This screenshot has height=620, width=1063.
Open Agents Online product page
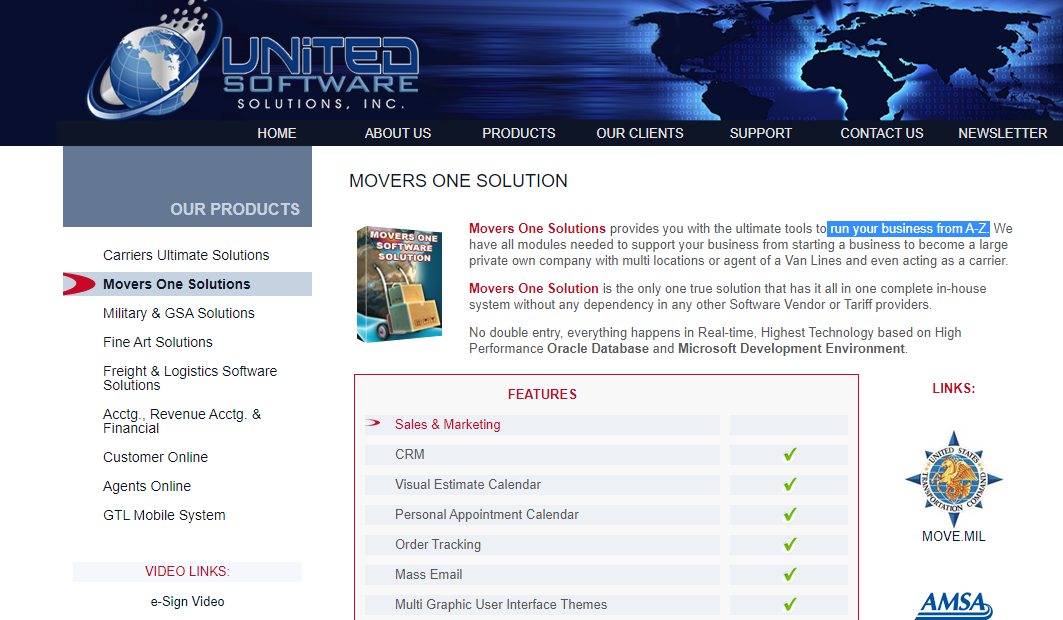click(x=146, y=487)
